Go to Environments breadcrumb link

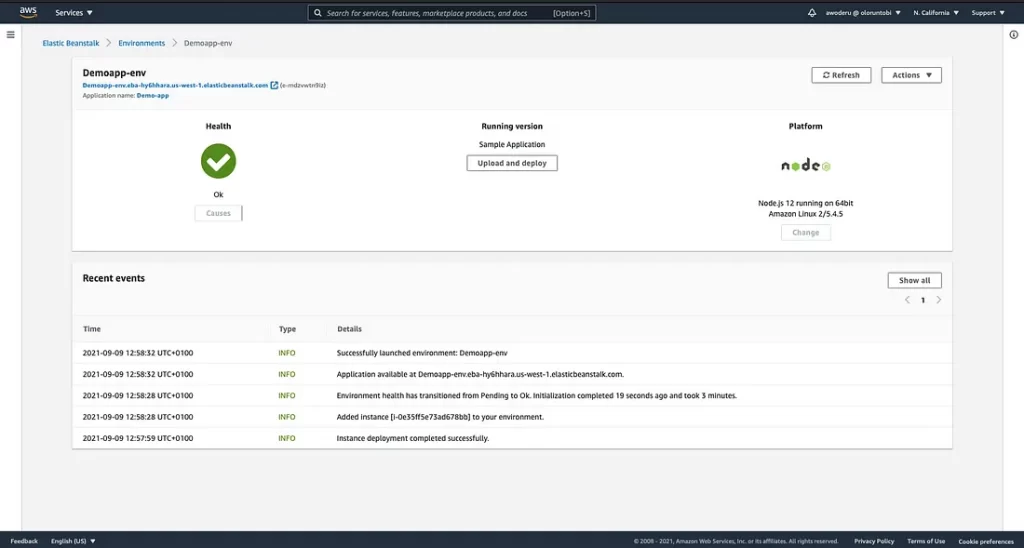(141, 43)
